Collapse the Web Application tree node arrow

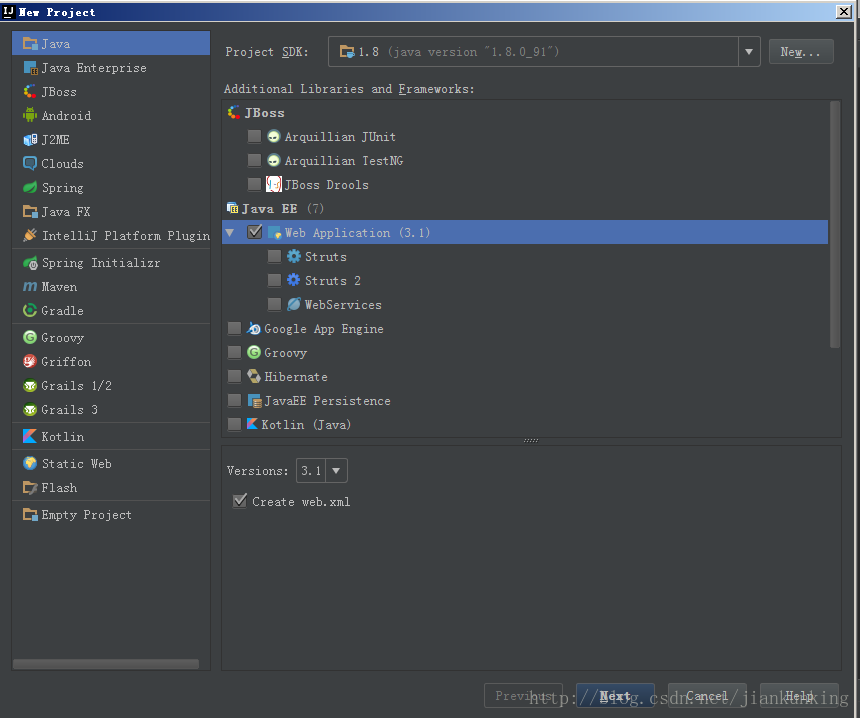point(230,233)
